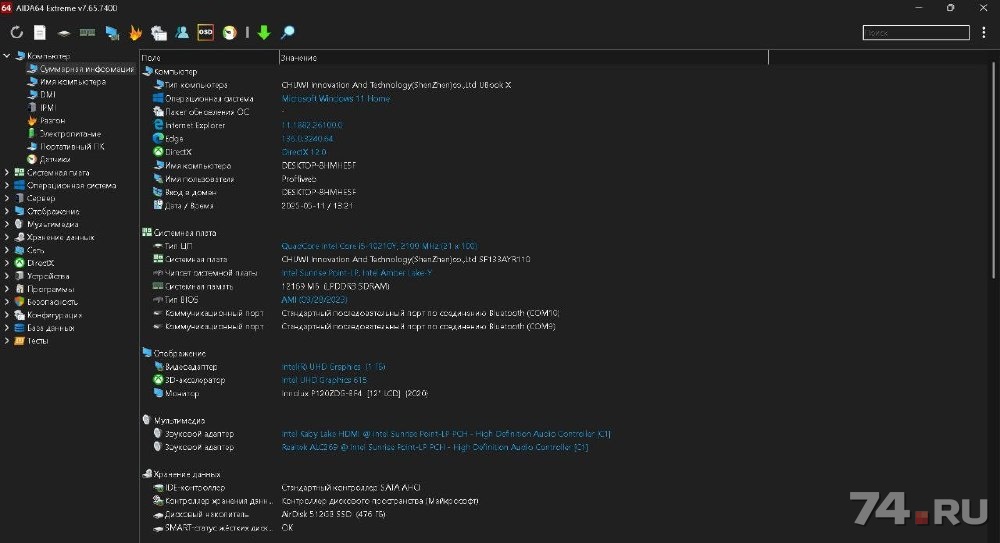Click the green down-arrow update icon
Viewport: 1000px width, 543px height.
pos(264,33)
